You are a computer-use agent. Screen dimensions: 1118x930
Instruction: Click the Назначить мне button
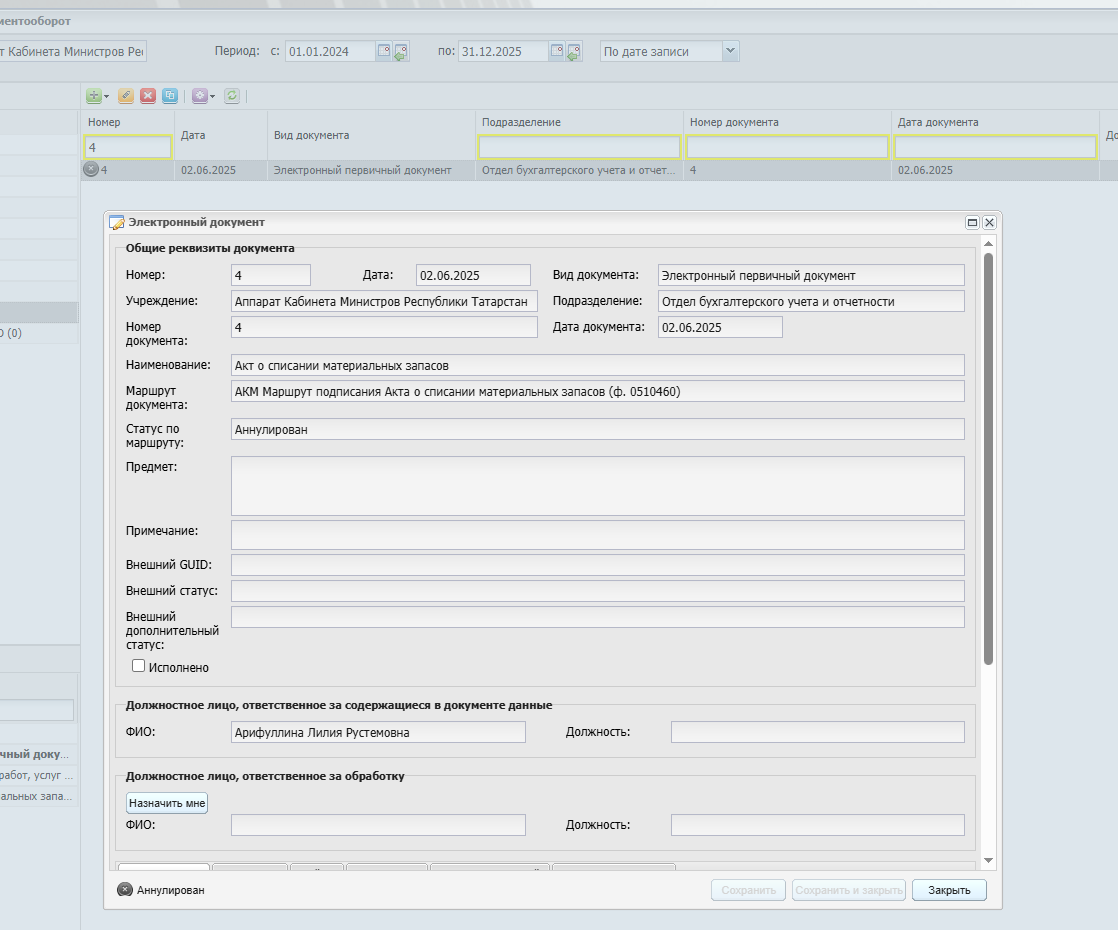tap(167, 803)
